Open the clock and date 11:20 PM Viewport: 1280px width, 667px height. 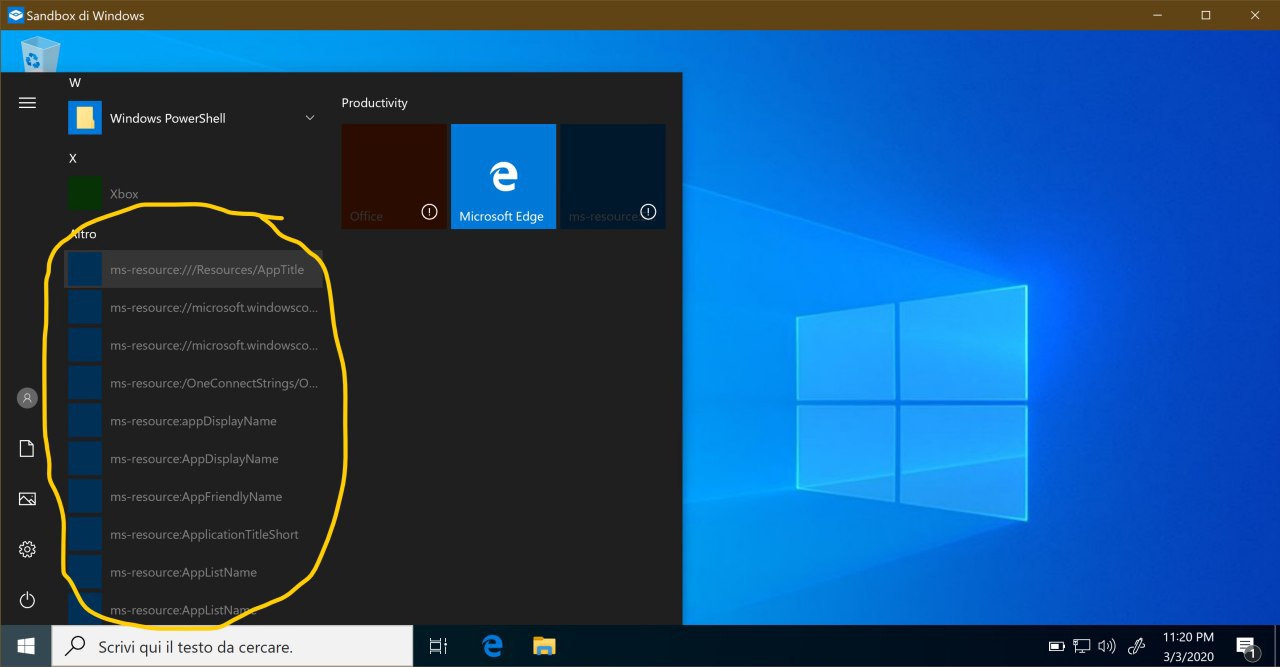[x=1188, y=646]
